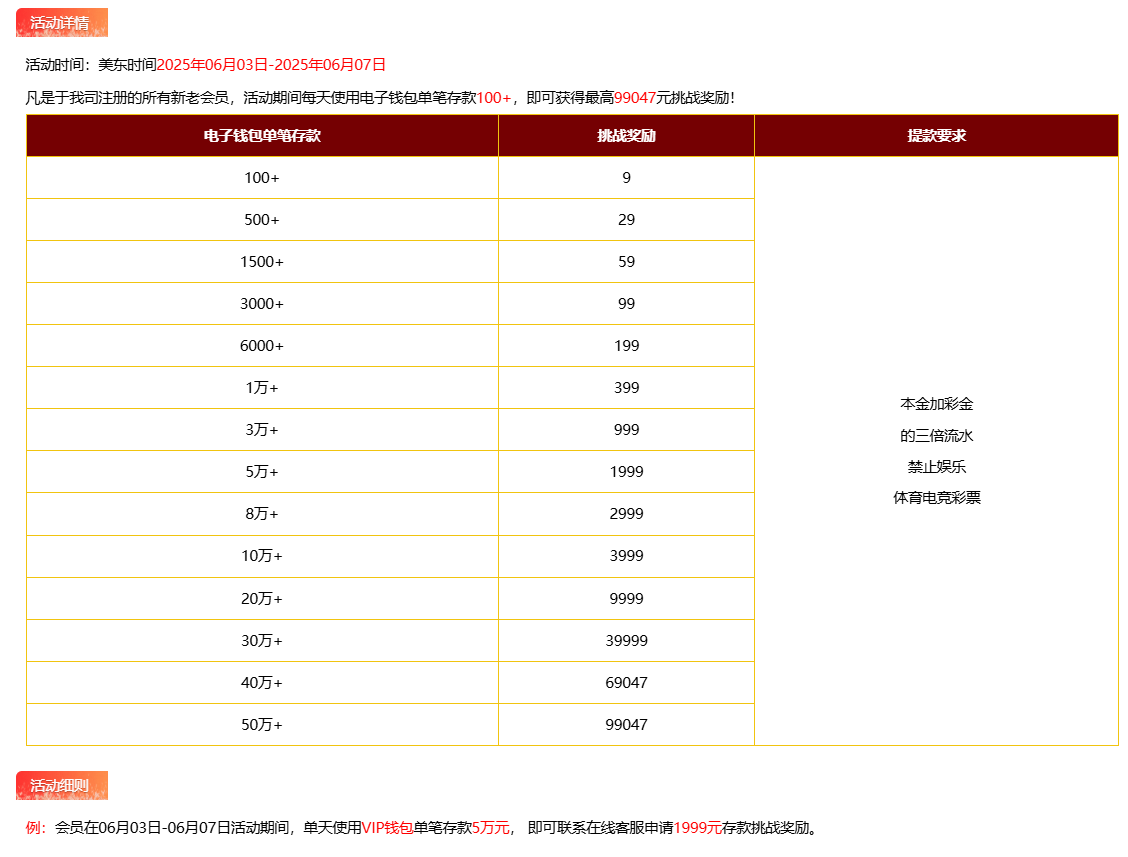Select the 1万+ deposit cell

point(262,388)
